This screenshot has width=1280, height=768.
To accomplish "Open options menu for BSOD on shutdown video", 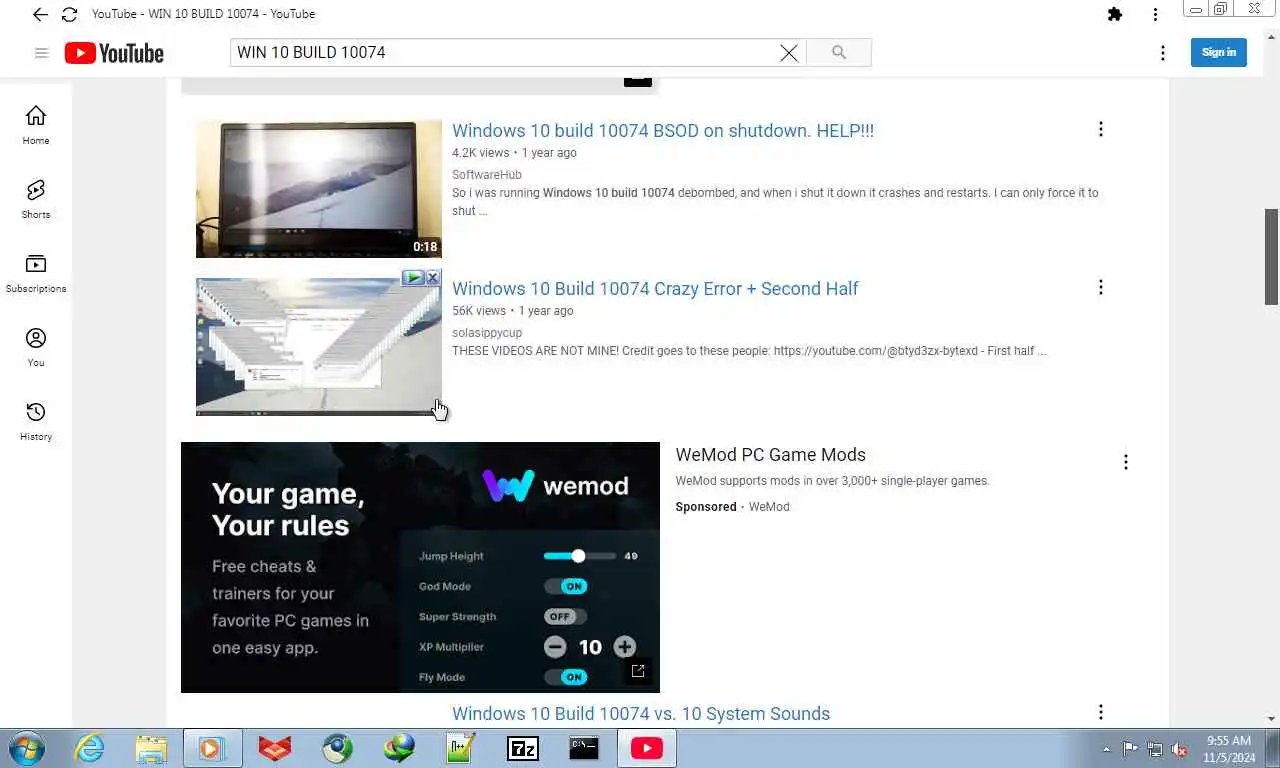I will point(1101,129).
